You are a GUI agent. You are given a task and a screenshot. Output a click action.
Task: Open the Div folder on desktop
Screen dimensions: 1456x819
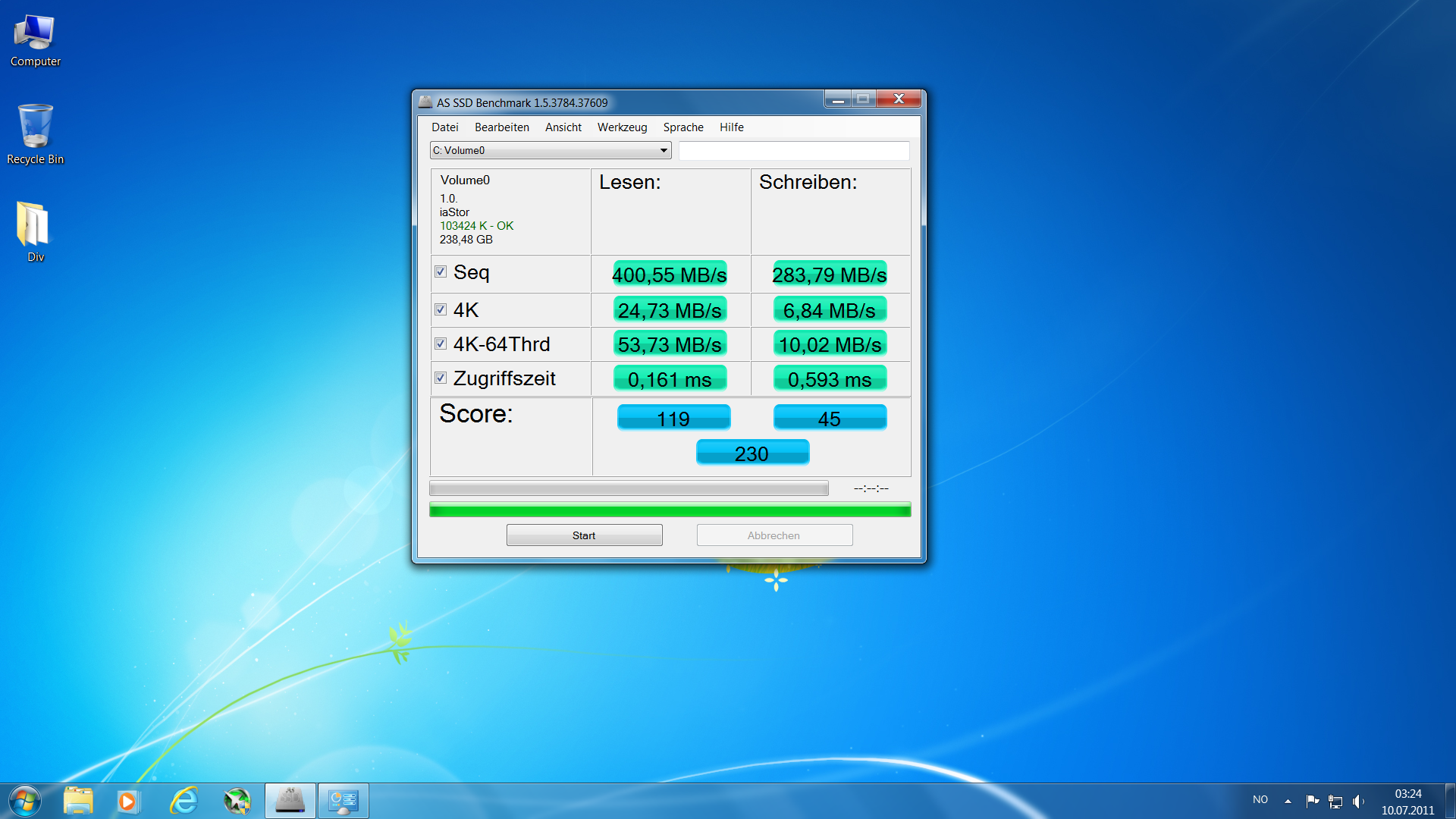(35, 231)
